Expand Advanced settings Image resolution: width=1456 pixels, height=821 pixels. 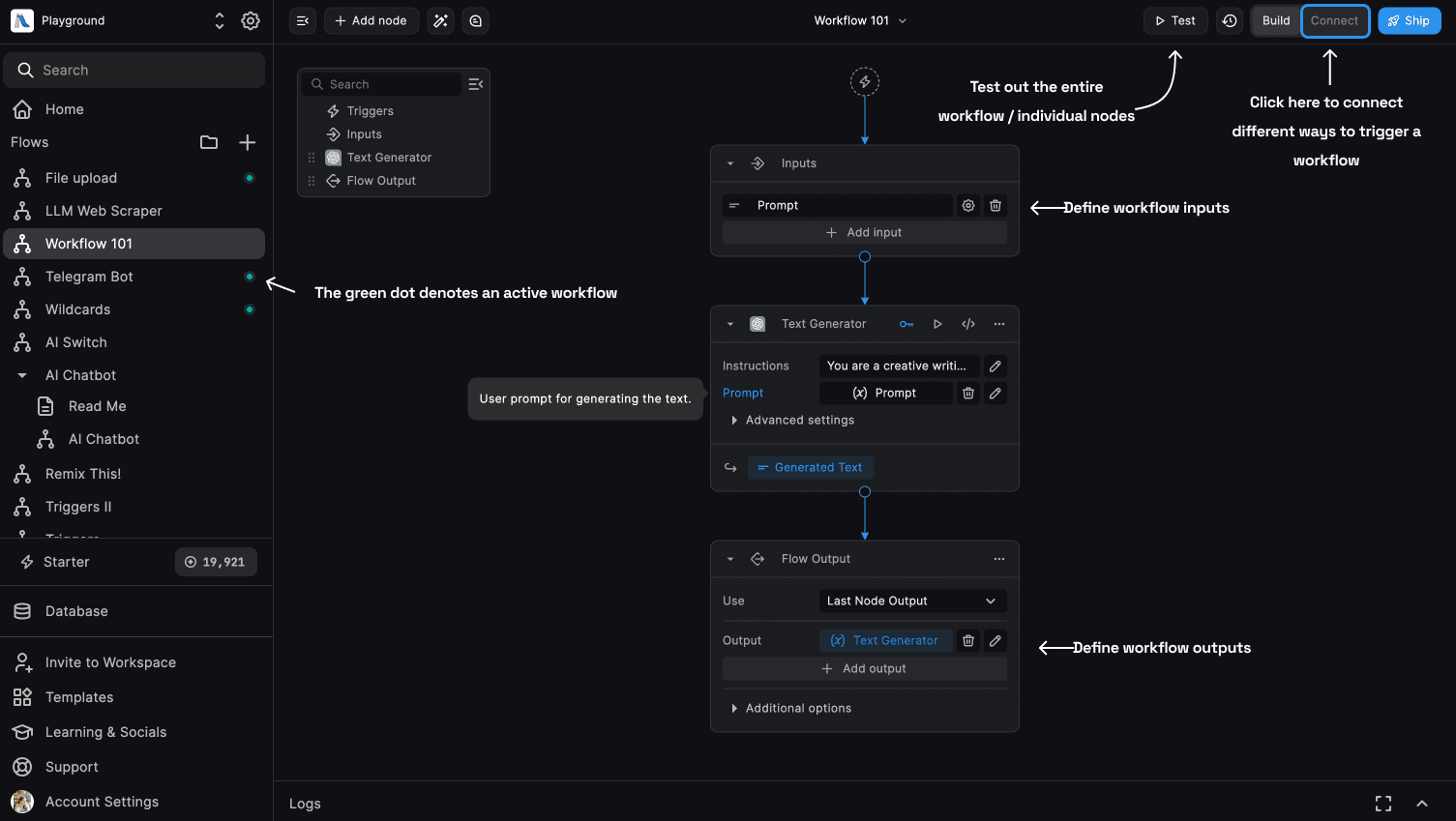[x=792, y=420]
